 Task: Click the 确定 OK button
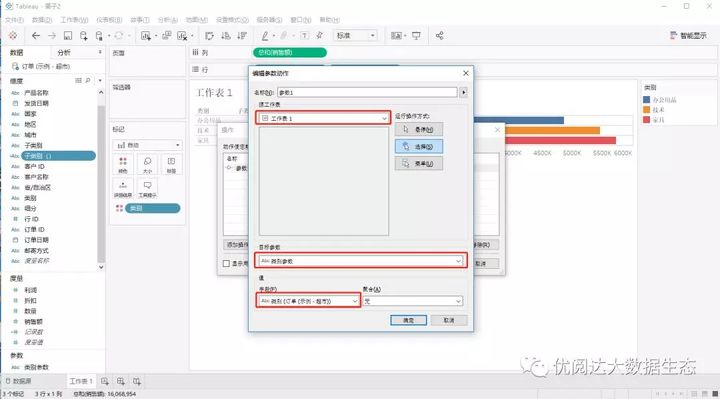click(408, 320)
